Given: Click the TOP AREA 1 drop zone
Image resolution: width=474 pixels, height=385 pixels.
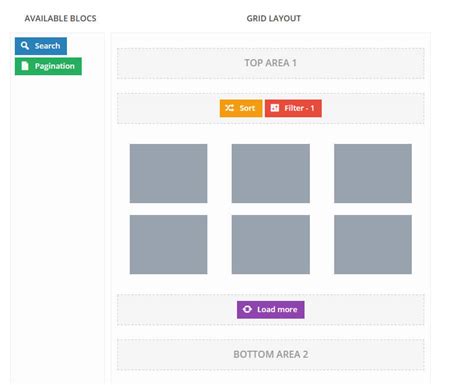Looking at the screenshot, I should [271, 63].
